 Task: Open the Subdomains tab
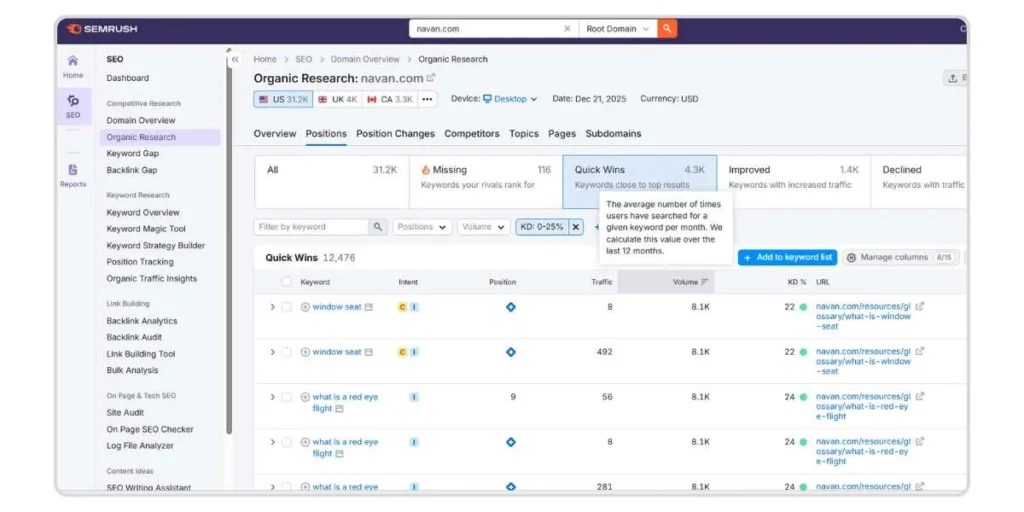[x=613, y=134]
